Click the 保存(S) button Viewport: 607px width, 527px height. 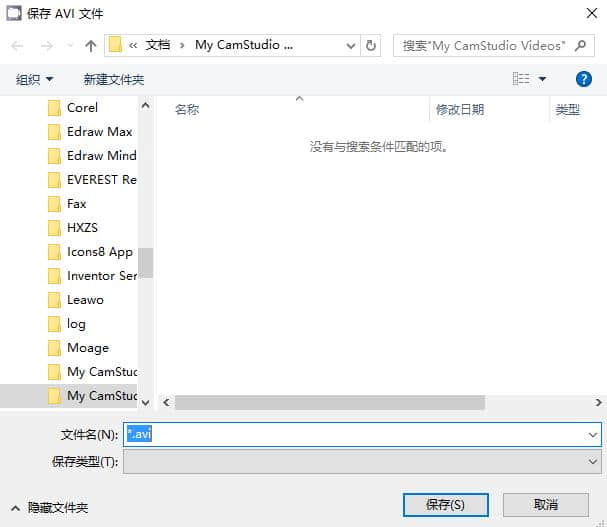coord(446,505)
